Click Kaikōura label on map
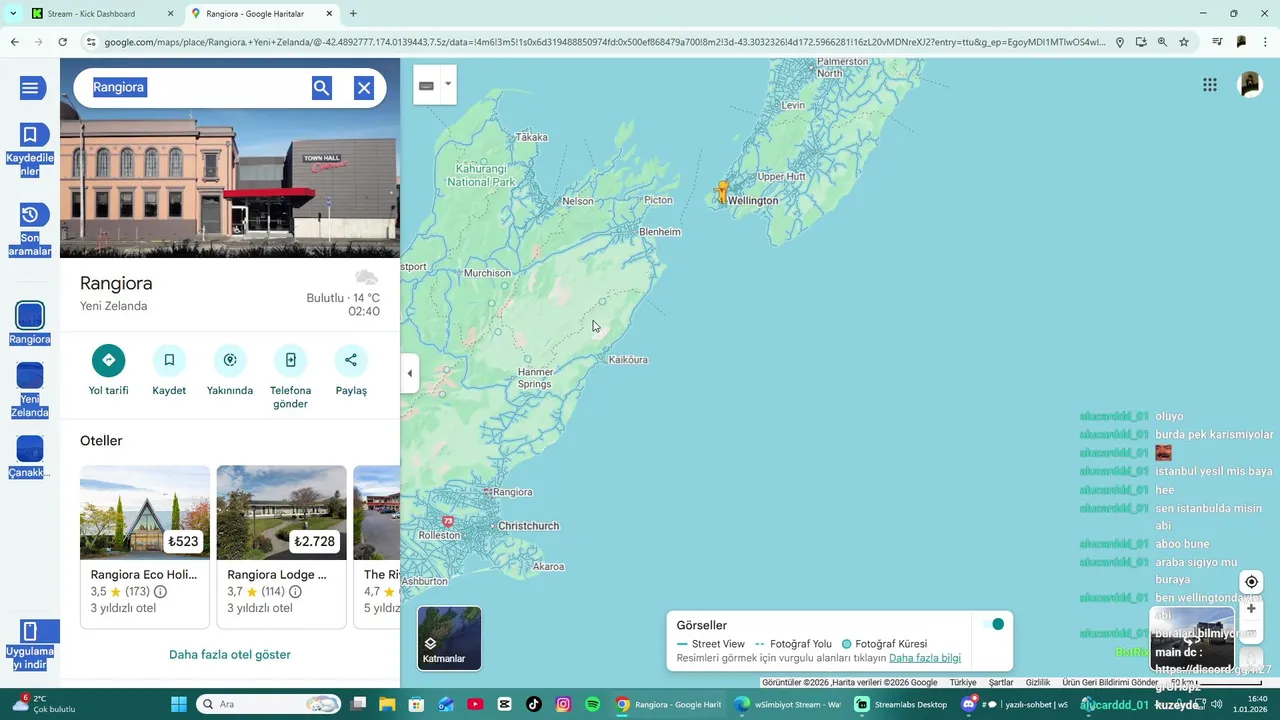Viewport: 1280px width, 720px height. [x=628, y=360]
